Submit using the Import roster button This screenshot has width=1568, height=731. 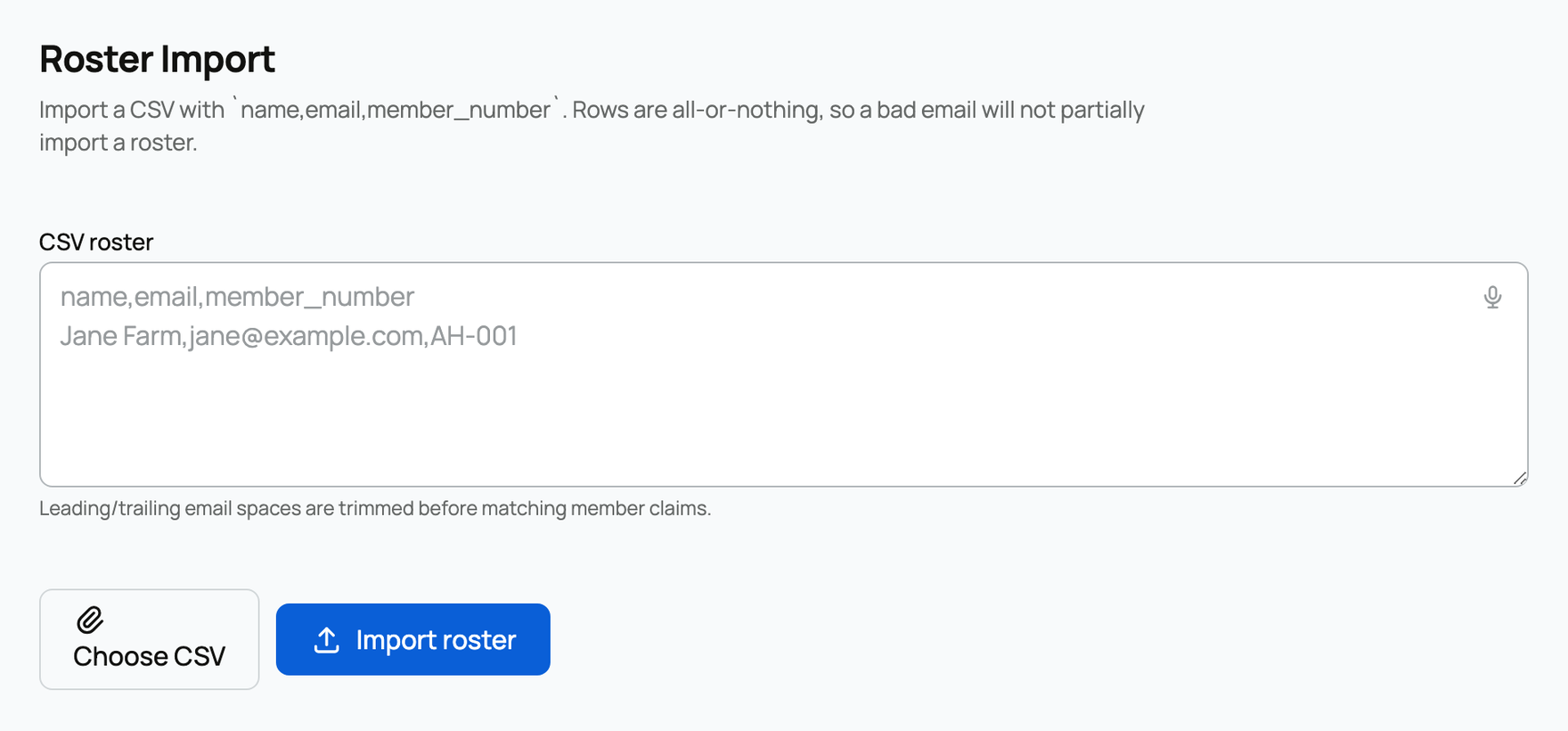click(x=413, y=639)
